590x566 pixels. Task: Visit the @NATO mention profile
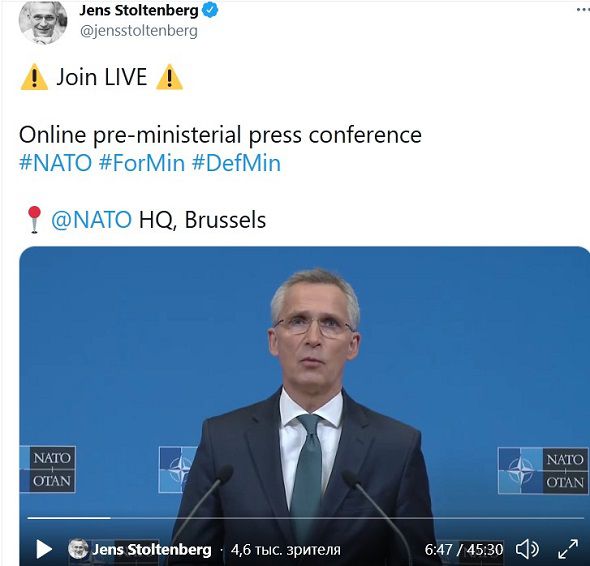tap(91, 220)
